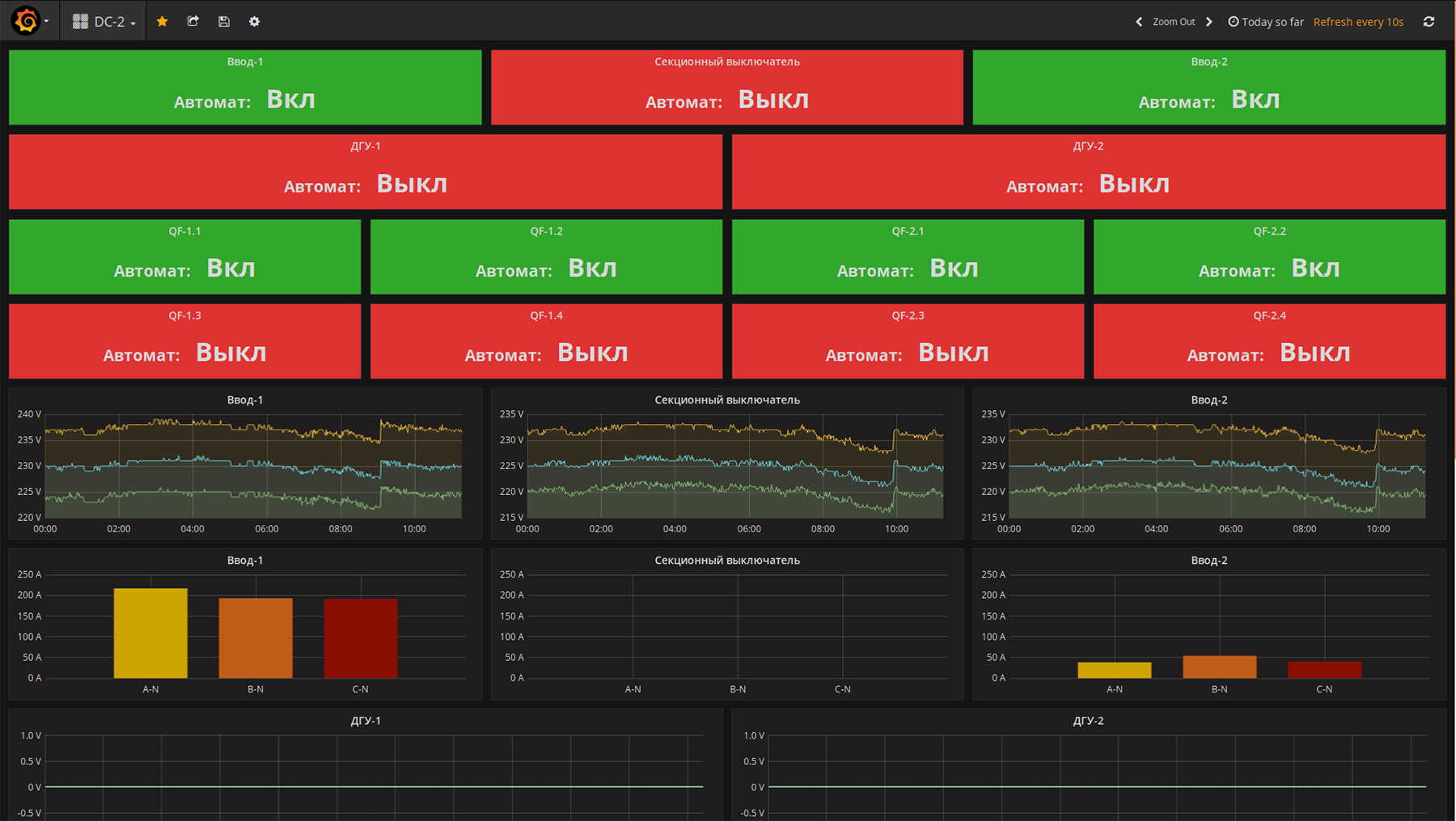Open the QF-2.3 panel title
This screenshot has height=821, width=1456.
(908, 315)
